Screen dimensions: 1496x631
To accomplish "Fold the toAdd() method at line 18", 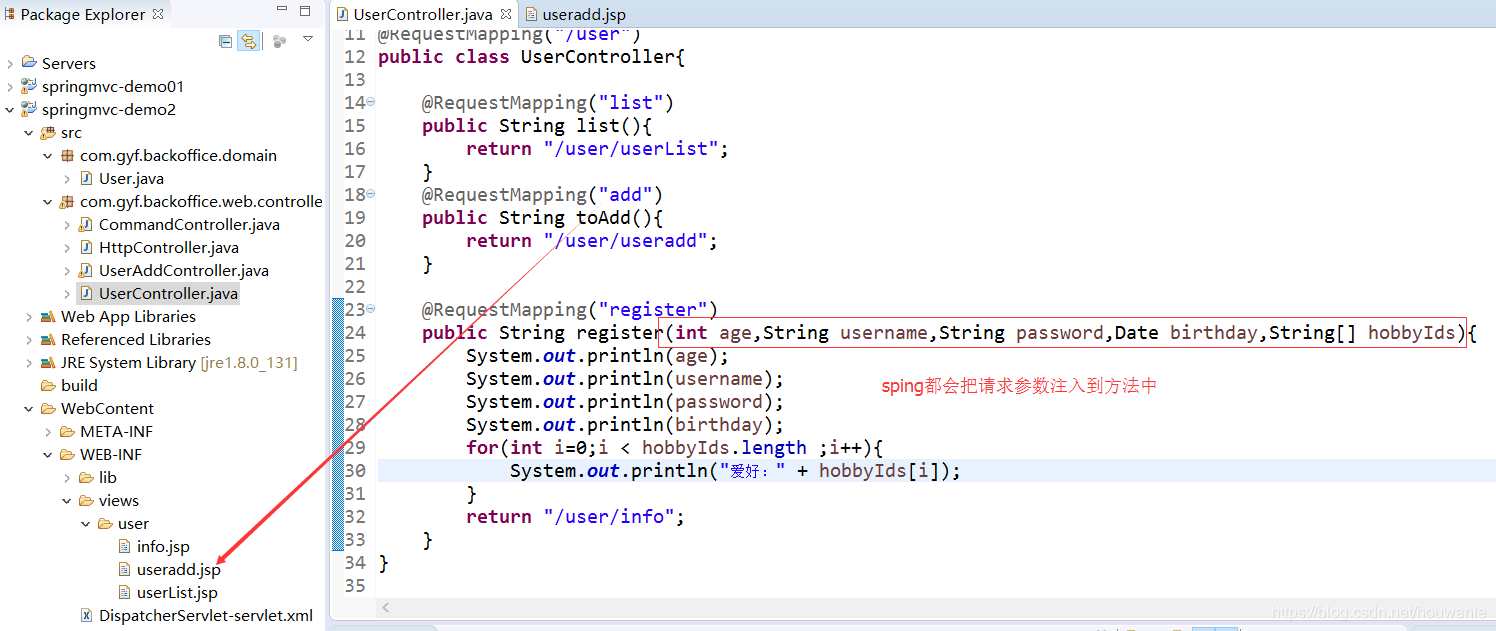I will coord(371,194).
